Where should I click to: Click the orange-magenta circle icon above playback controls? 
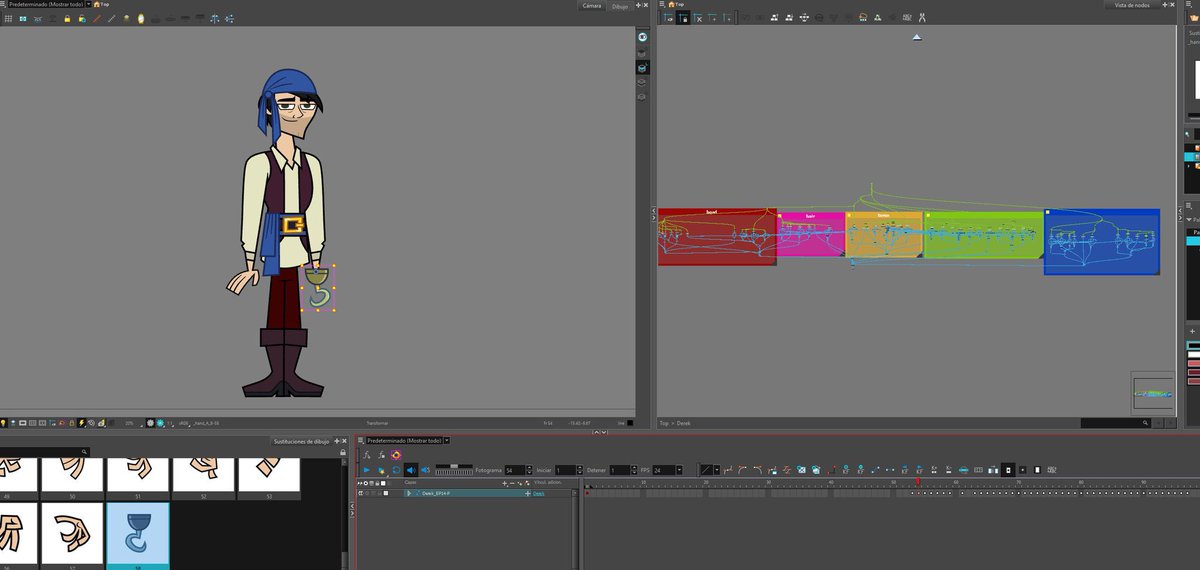click(396, 455)
